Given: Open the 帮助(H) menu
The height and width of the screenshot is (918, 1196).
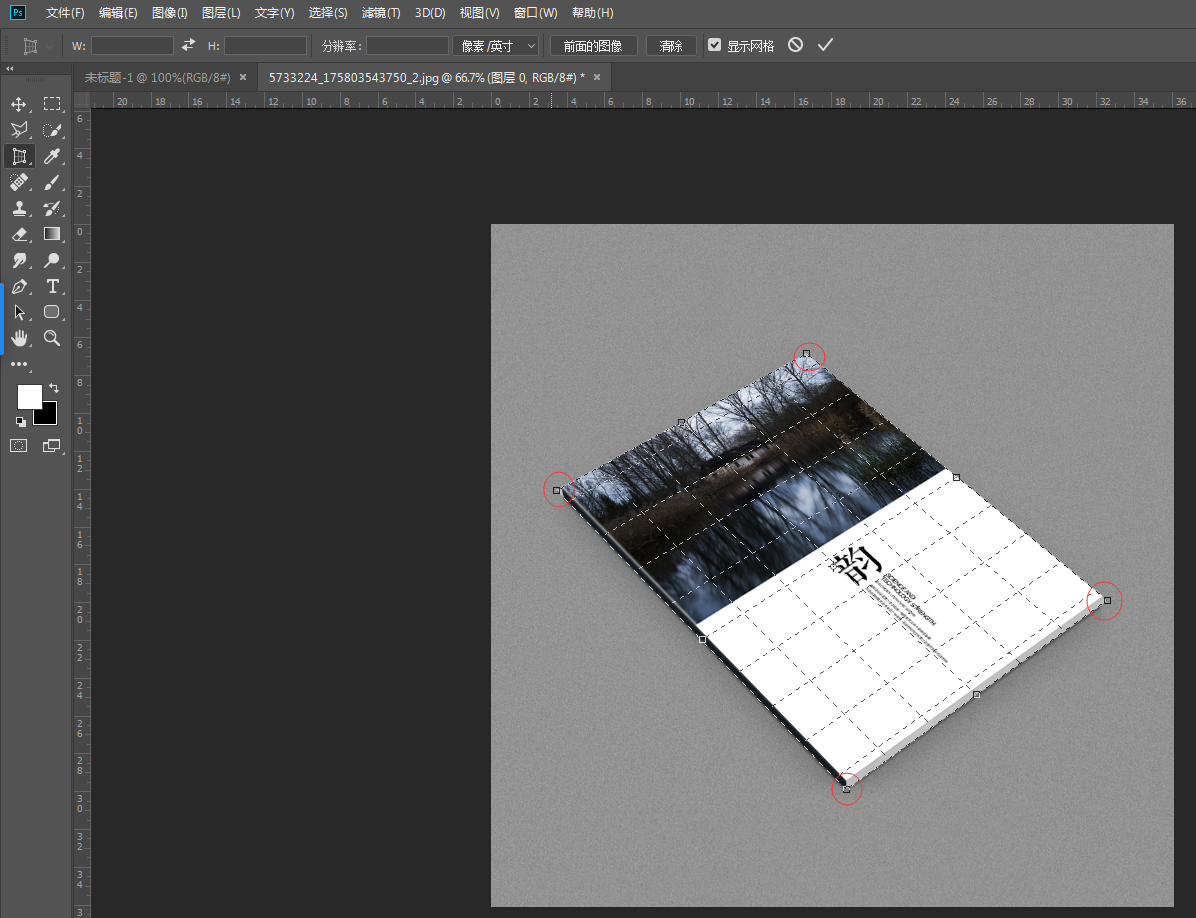Looking at the screenshot, I should pos(592,13).
